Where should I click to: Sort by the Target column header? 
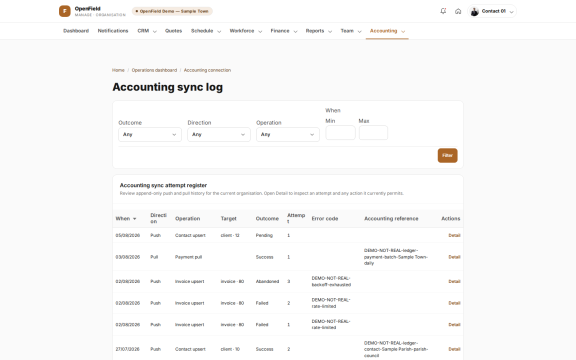click(x=228, y=219)
